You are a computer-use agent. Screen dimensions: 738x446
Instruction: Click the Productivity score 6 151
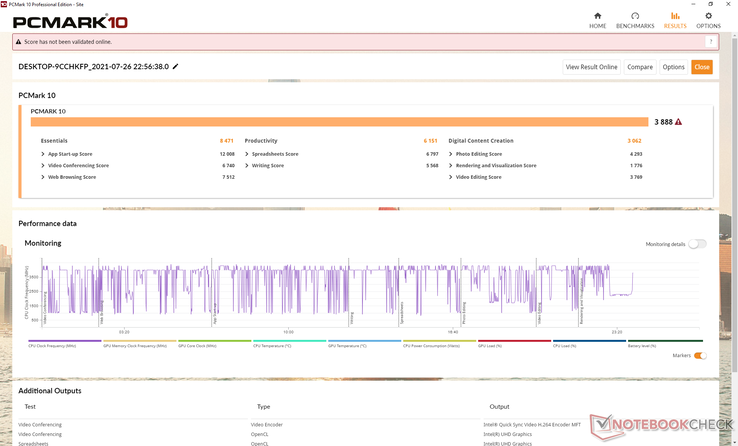point(430,141)
